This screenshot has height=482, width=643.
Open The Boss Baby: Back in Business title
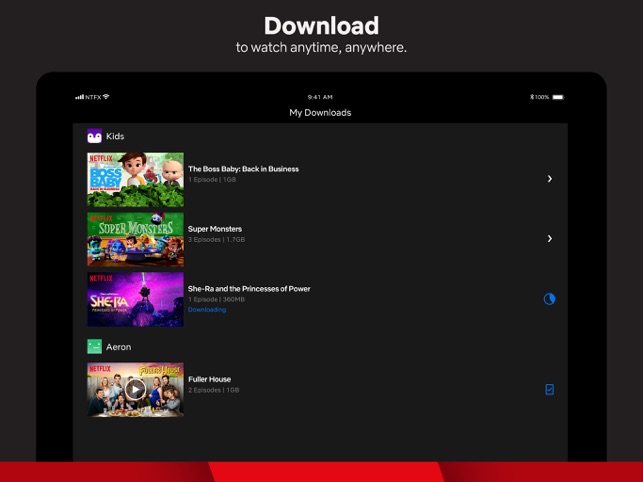243,169
